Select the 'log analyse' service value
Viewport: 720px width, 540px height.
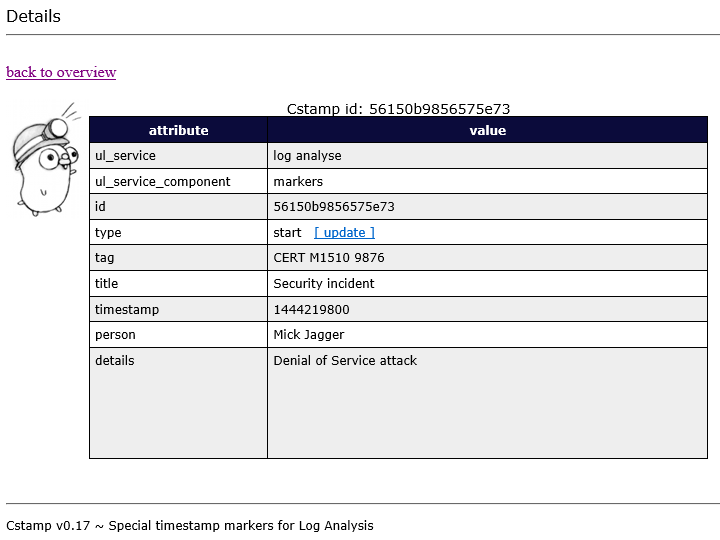pos(307,156)
